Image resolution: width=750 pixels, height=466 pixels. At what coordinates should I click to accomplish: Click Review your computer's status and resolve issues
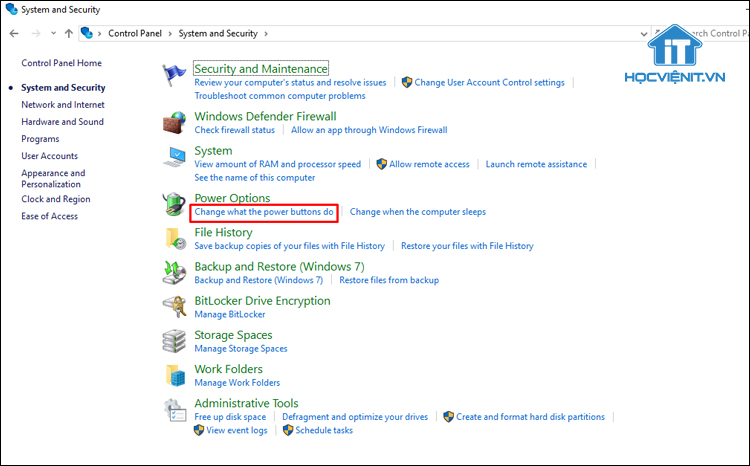pos(290,83)
